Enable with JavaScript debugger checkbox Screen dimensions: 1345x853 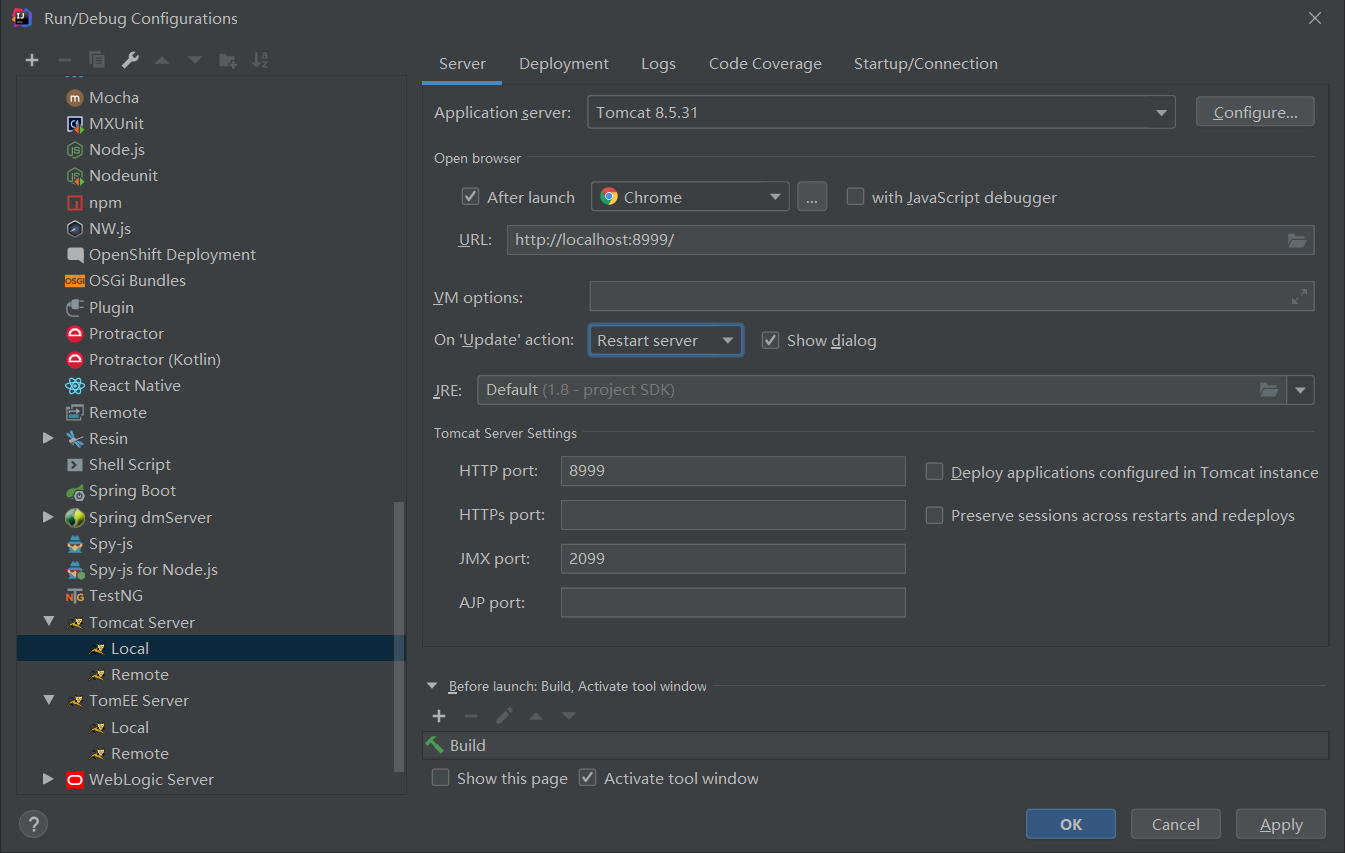point(855,197)
